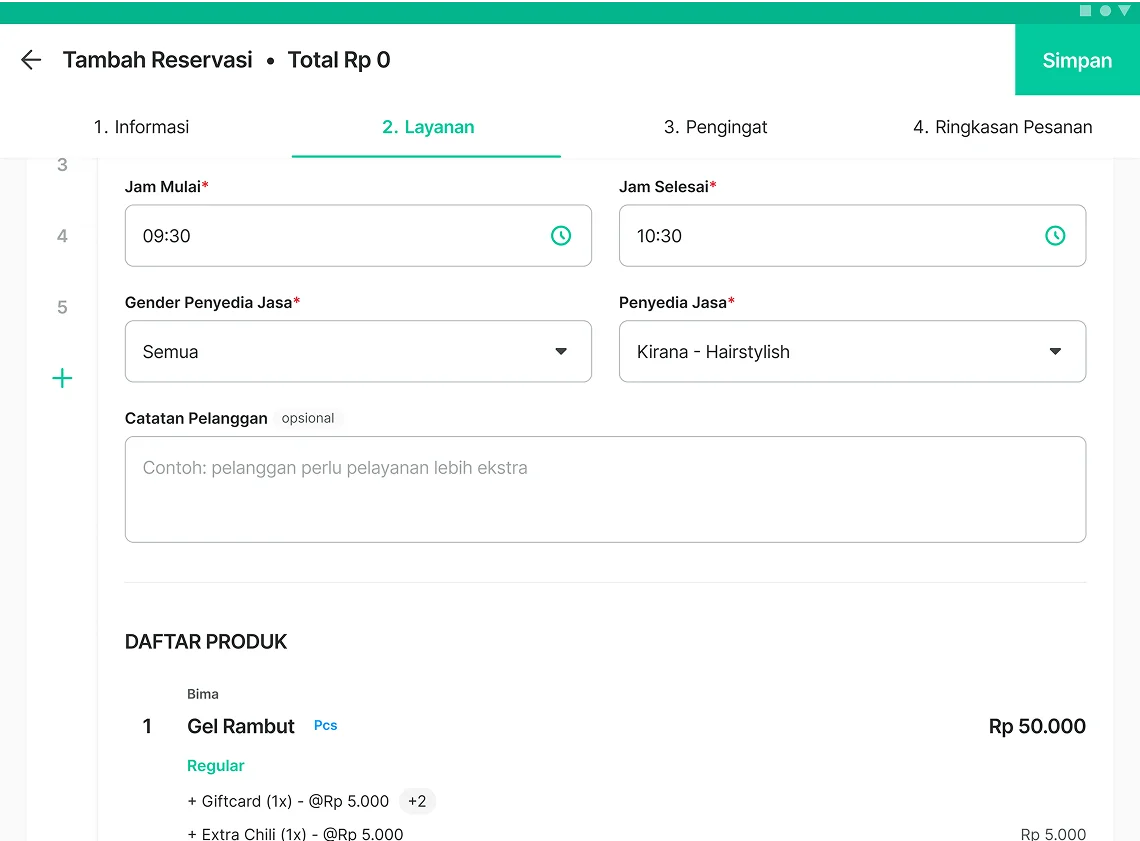This screenshot has width=1140, height=841.
Task: Click the status bar triangle icon
Action: (1124, 11)
